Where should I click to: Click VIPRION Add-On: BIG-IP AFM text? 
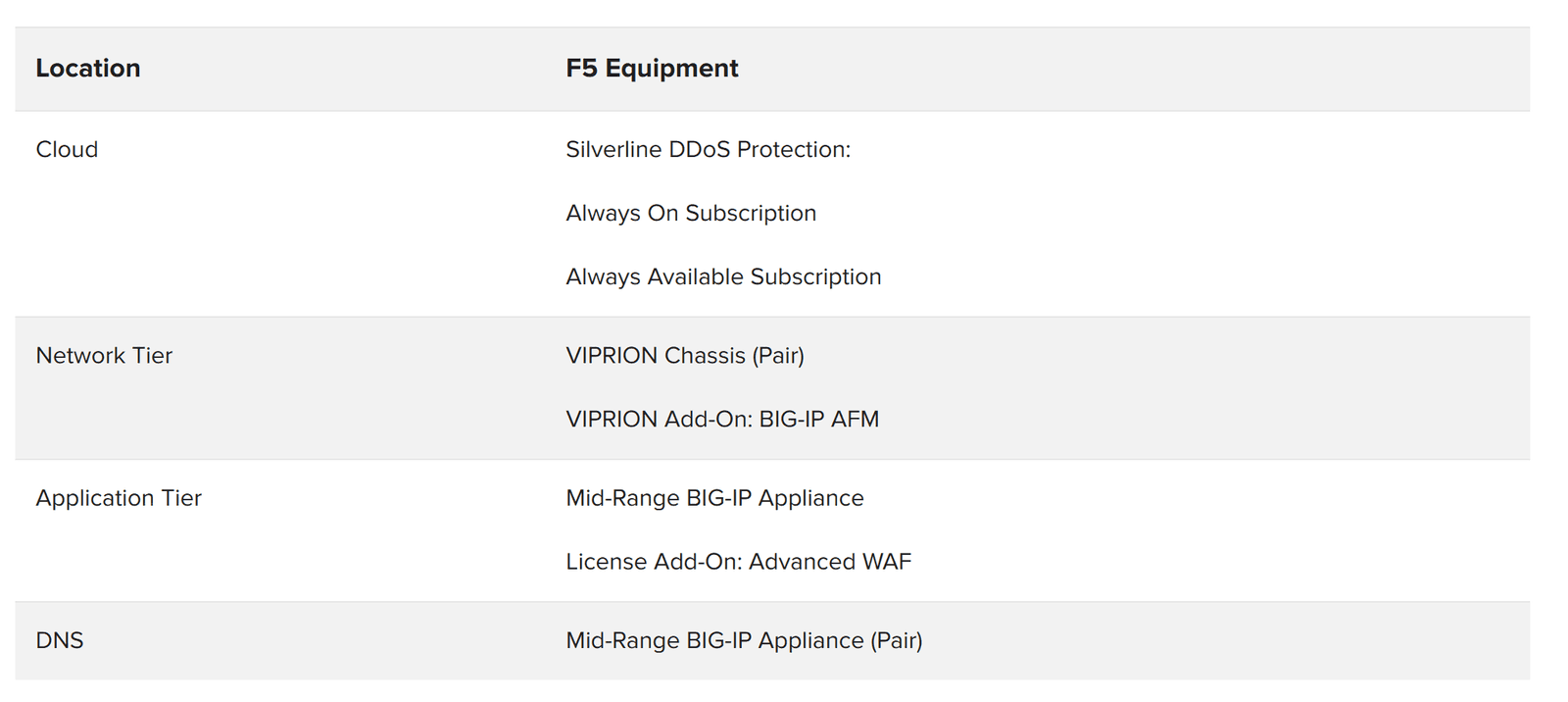pyautogui.click(x=722, y=420)
